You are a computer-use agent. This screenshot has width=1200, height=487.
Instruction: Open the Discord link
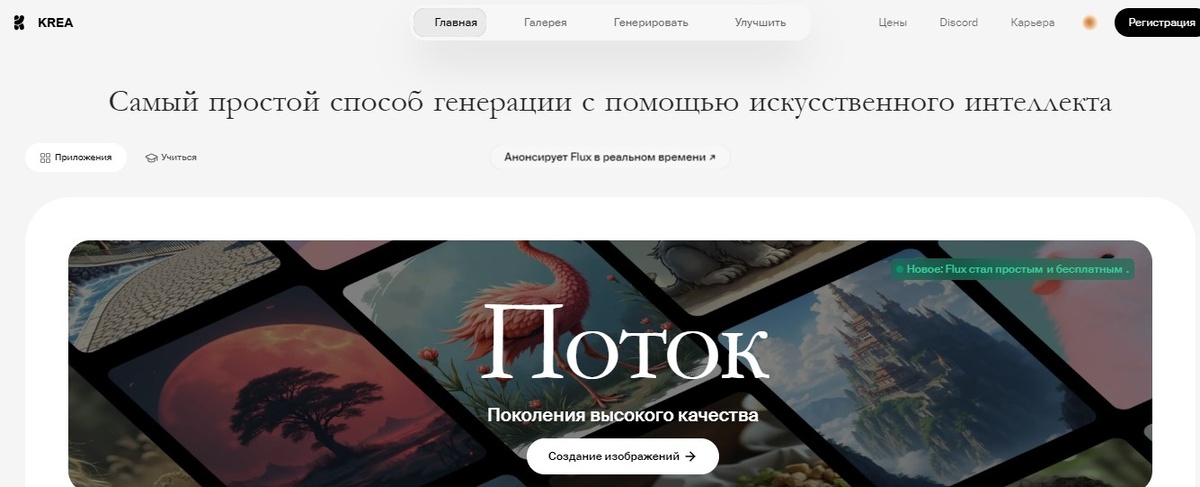(x=959, y=22)
